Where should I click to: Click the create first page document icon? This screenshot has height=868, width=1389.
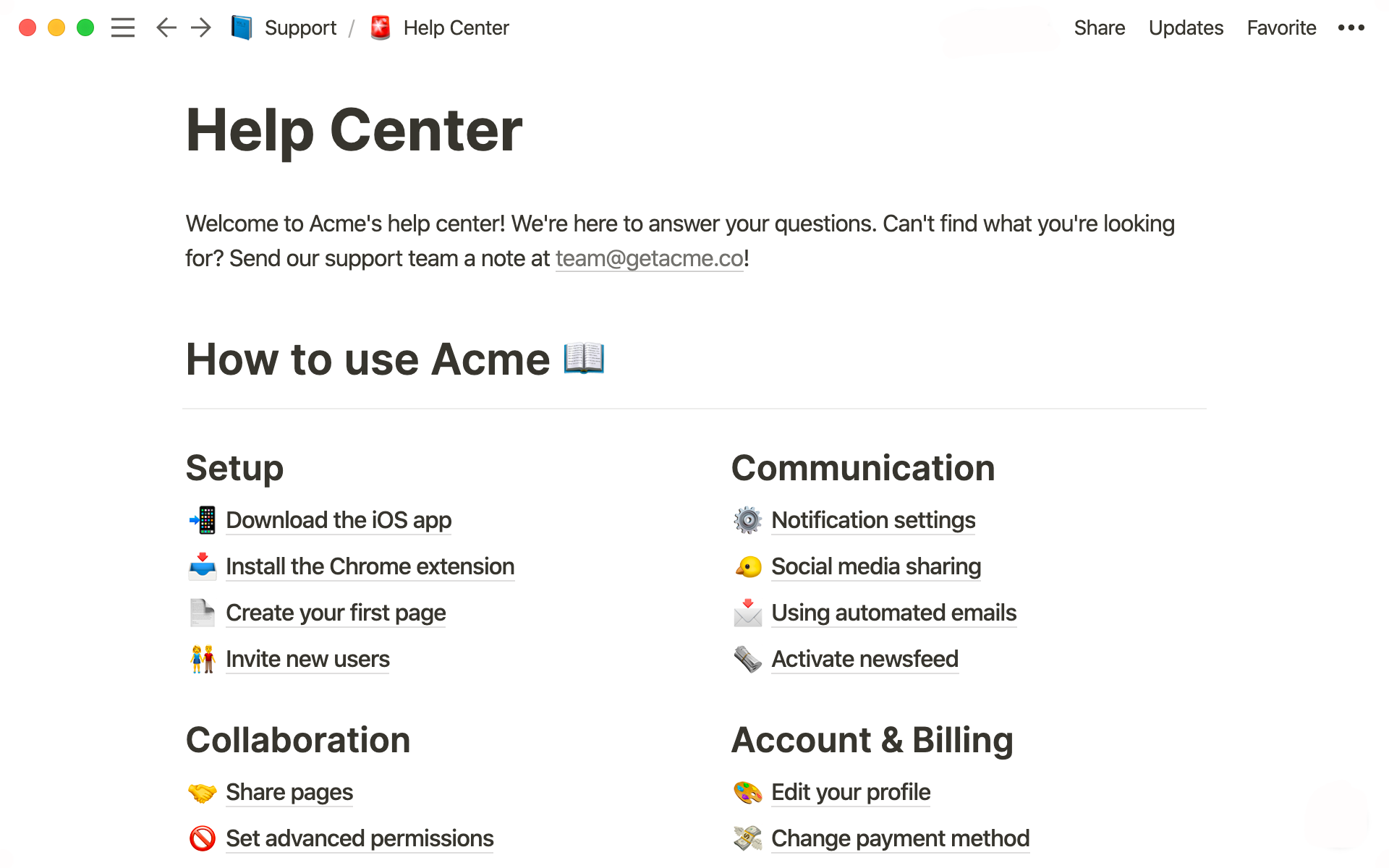tap(201, 612)
